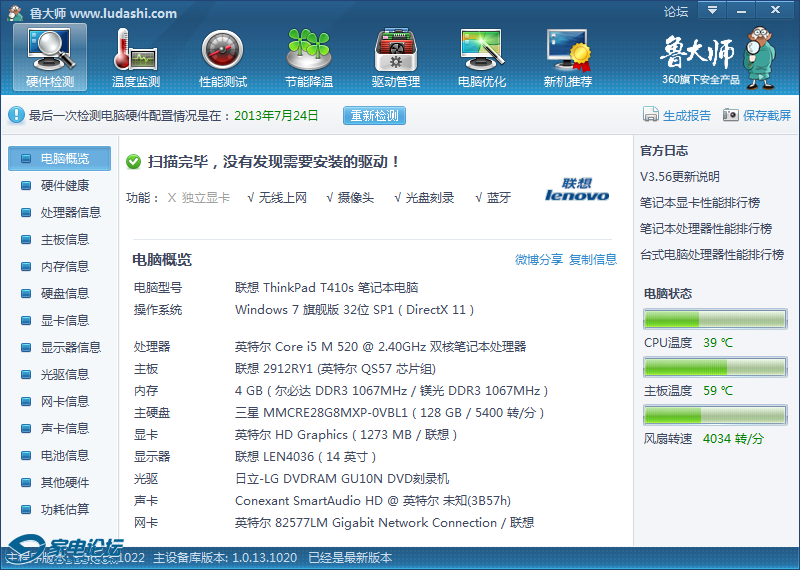Click 已经是最新版本 in the status bar
Viewport: 800px width, 570px height.
[350, 557]
